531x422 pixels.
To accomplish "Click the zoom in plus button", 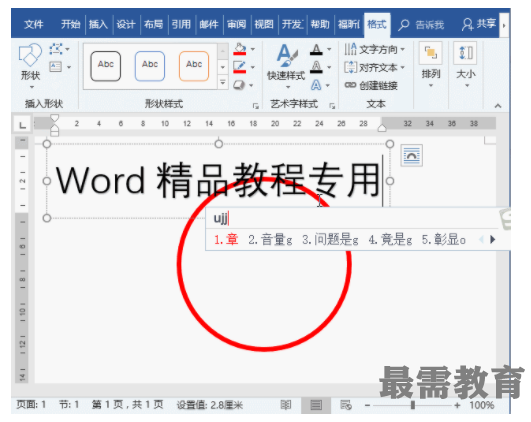I will [457, 405].
